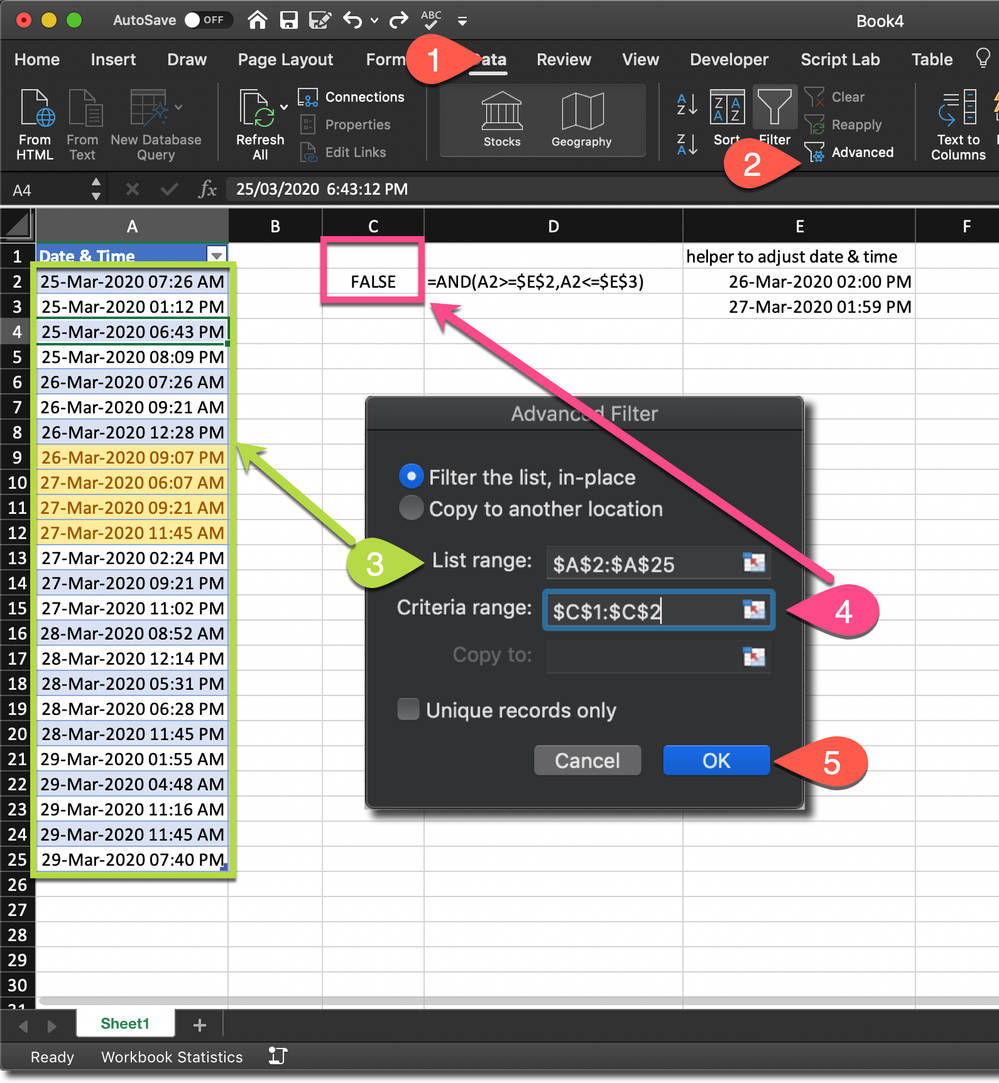The height and width of the screenshot is (1083, 999).
Task: Click the accessibility icon in status bar
Action: [278, 1055]
